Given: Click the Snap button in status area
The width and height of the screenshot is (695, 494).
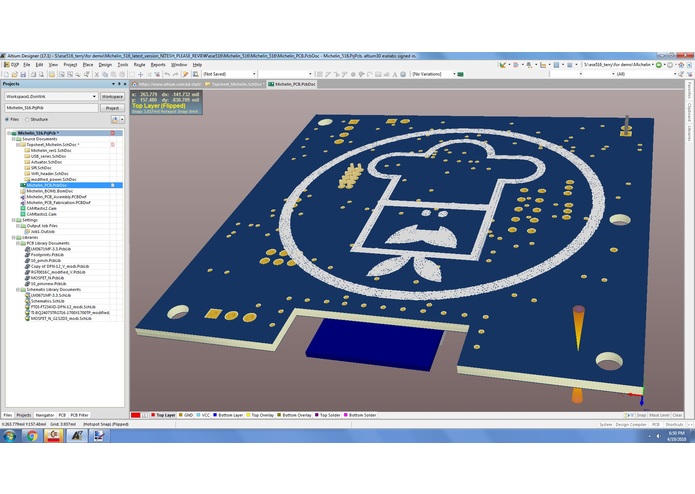Looking at the screenshot, I should pos(641,415).
